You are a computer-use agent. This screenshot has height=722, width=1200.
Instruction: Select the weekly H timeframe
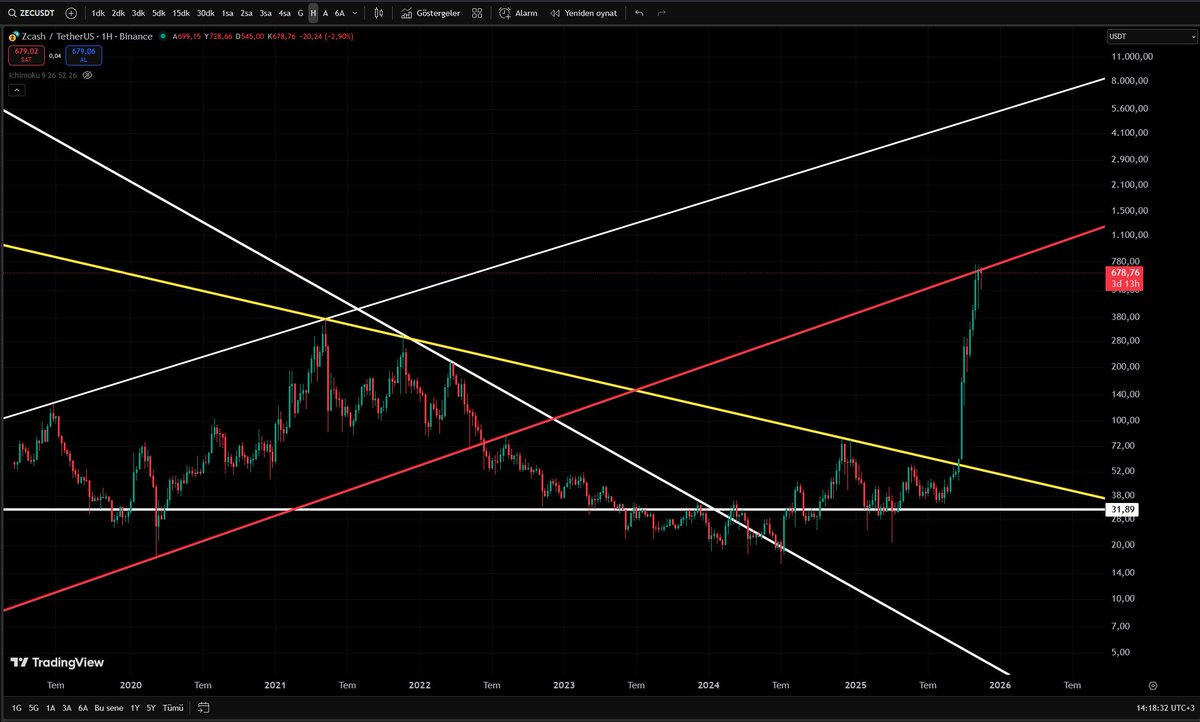[x=313, y=14]
